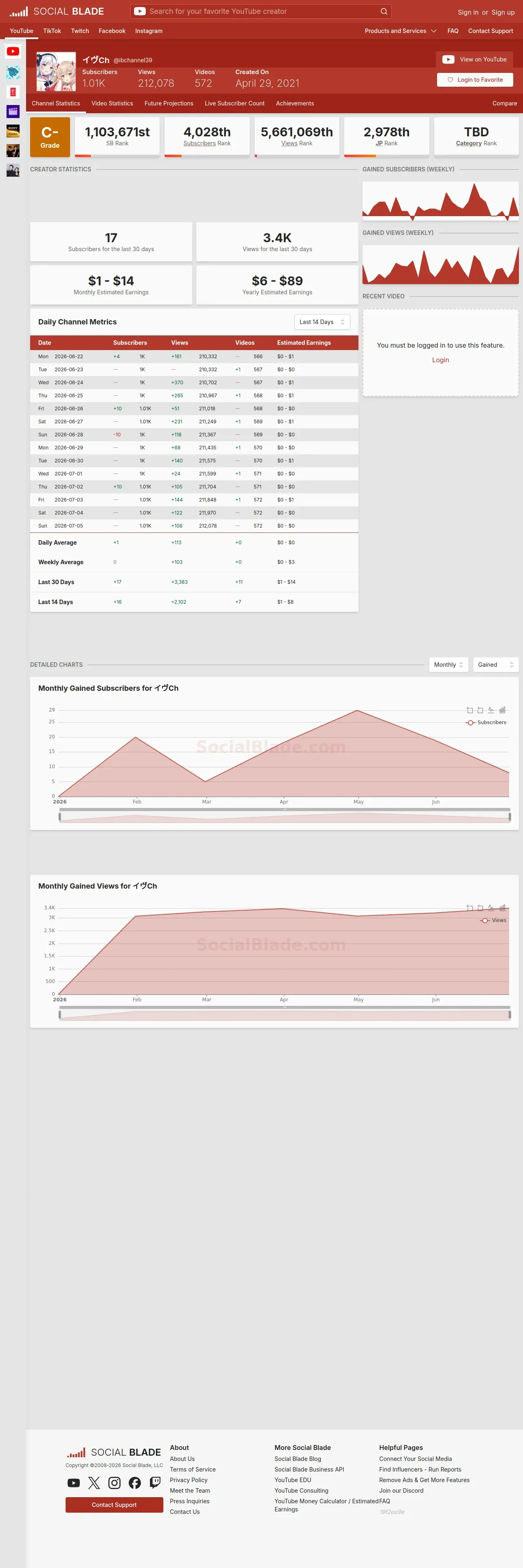Open the YouTube icon in left sidebar
This screenshot has width=523, height=1568.
[13, 52]
